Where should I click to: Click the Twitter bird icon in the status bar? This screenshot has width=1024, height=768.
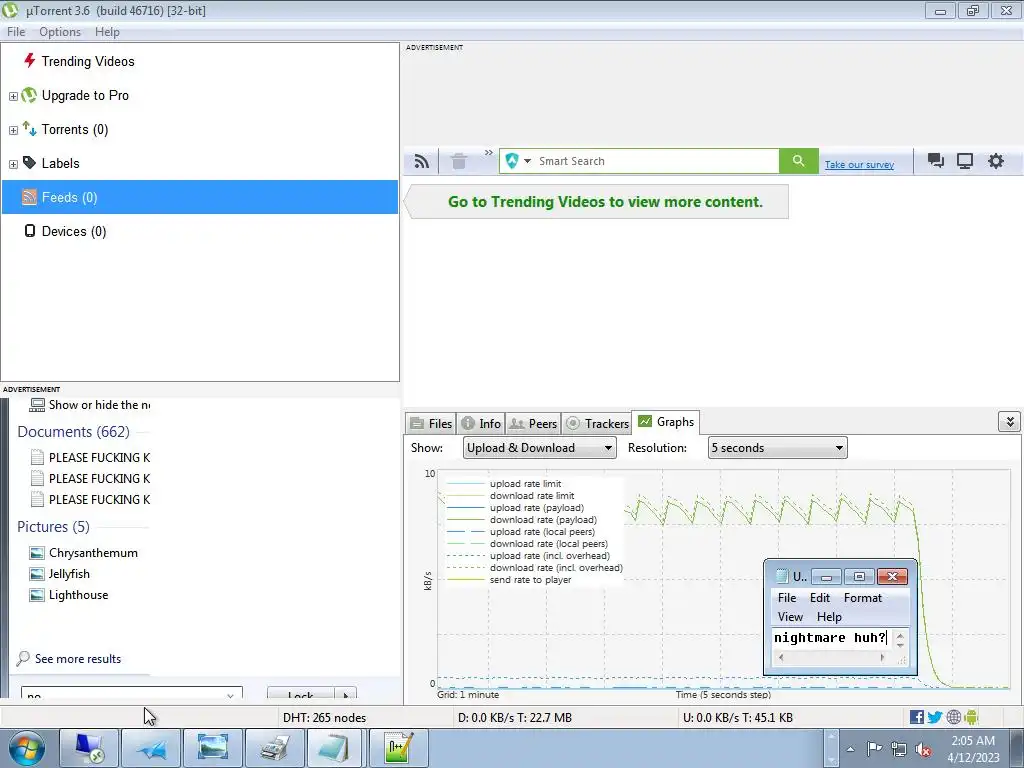pos(935,718)
